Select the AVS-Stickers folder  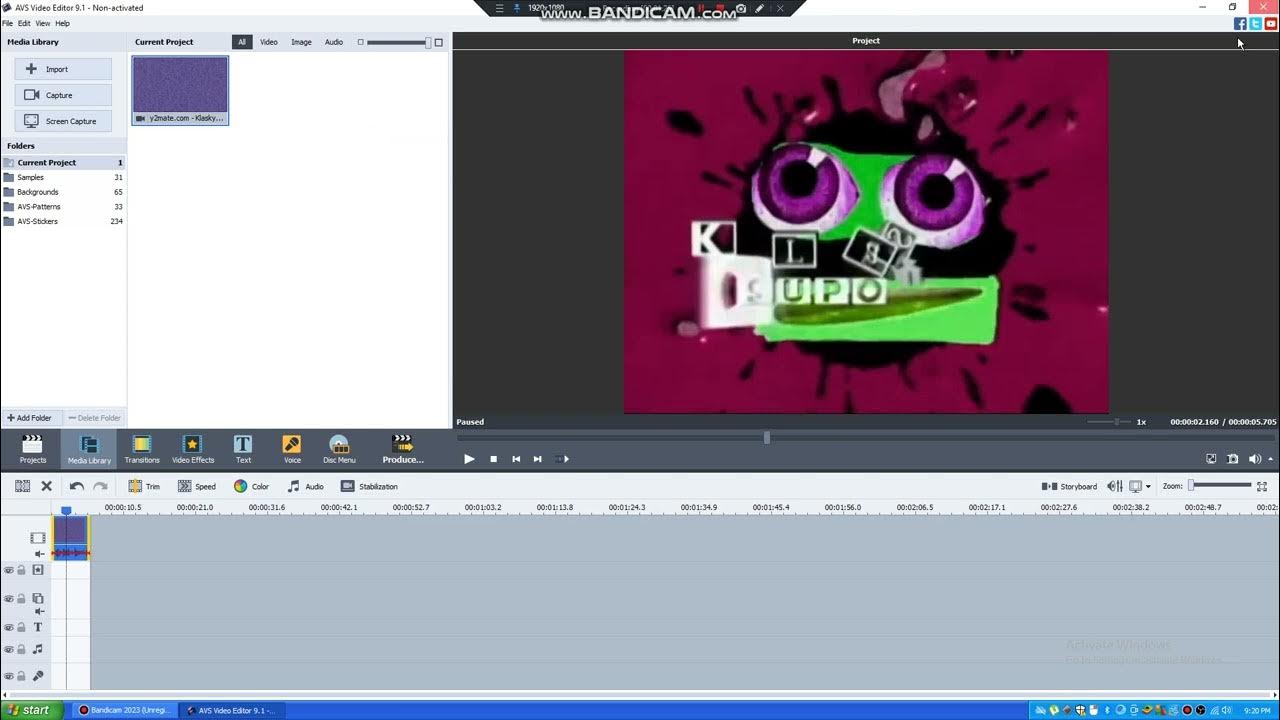pyautogui.click(x=63, y=221)
